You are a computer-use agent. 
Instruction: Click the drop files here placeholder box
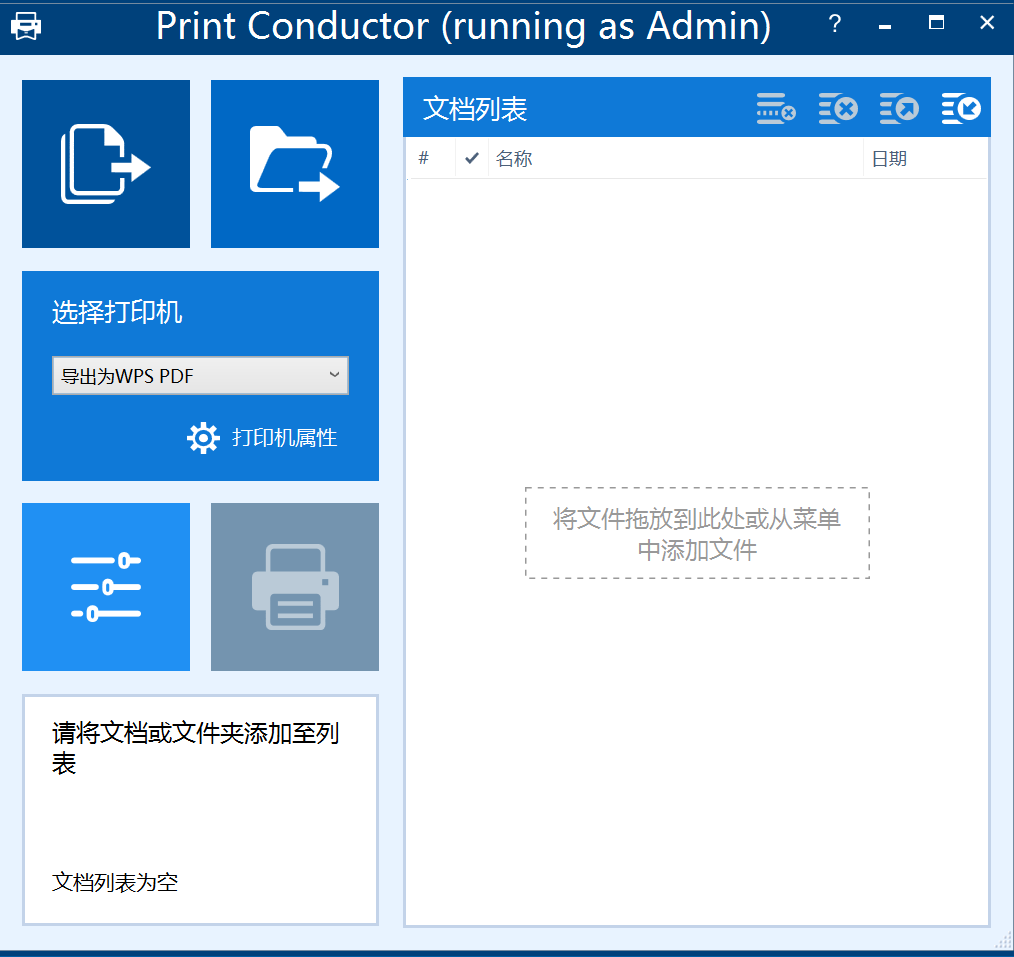[697, 533]
